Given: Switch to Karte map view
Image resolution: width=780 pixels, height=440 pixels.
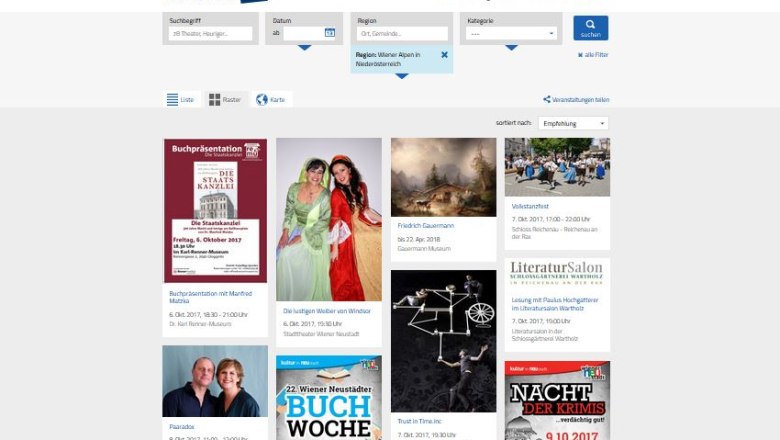Looking at the screenshot, I should click(271, 99).
